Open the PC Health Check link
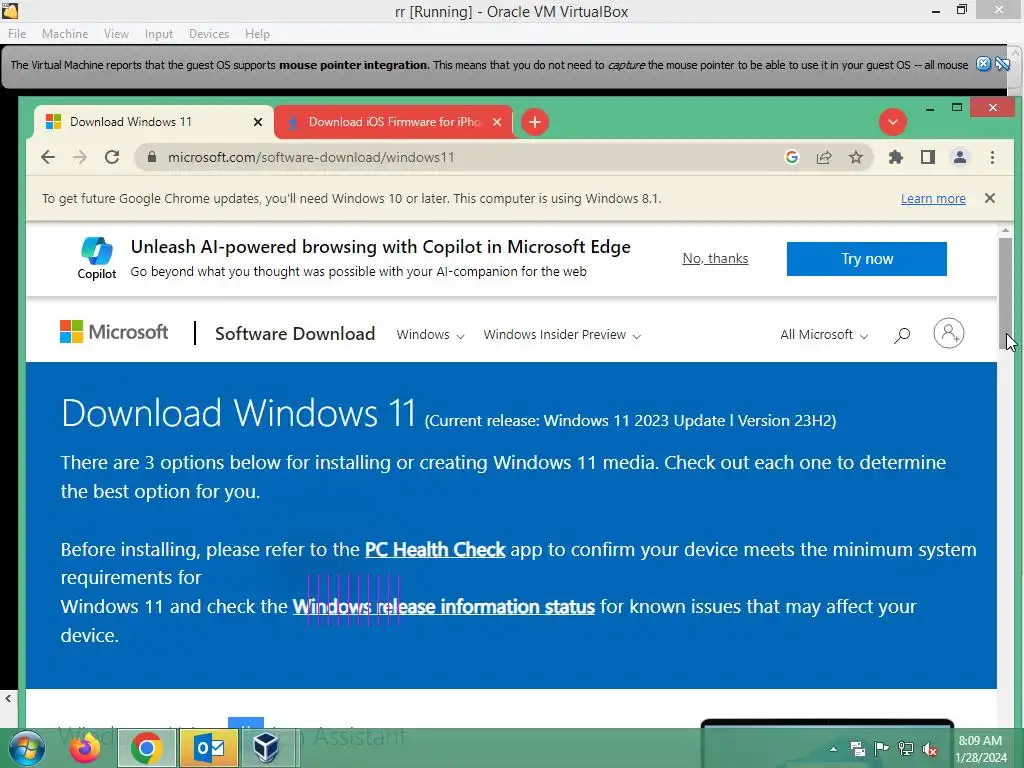Image resolution: width=1024 pixels, height=768 pixels. (x=435, y=550)
